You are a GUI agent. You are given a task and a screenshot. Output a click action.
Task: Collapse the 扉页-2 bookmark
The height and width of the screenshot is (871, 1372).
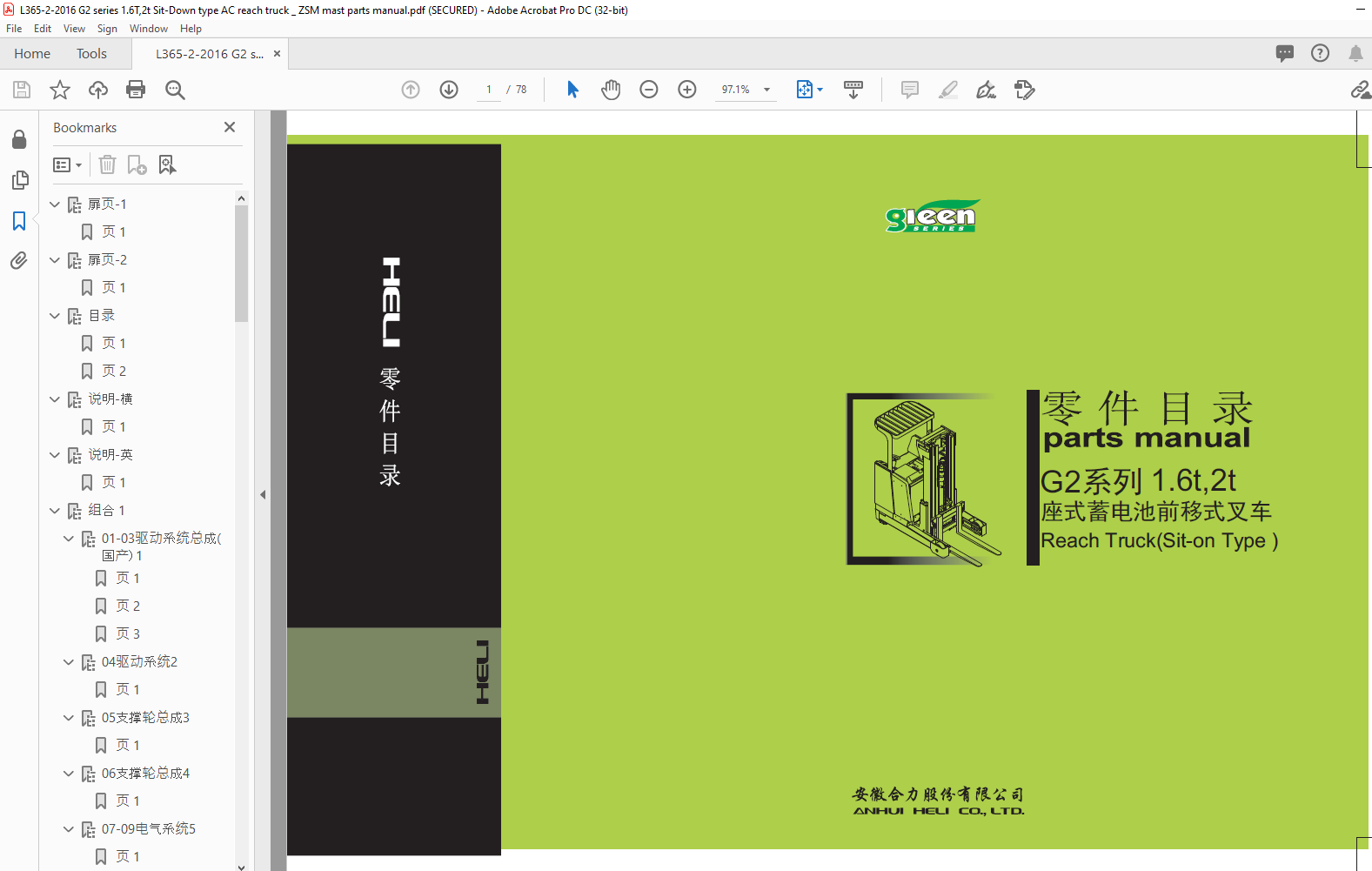[x=55, y=260]
